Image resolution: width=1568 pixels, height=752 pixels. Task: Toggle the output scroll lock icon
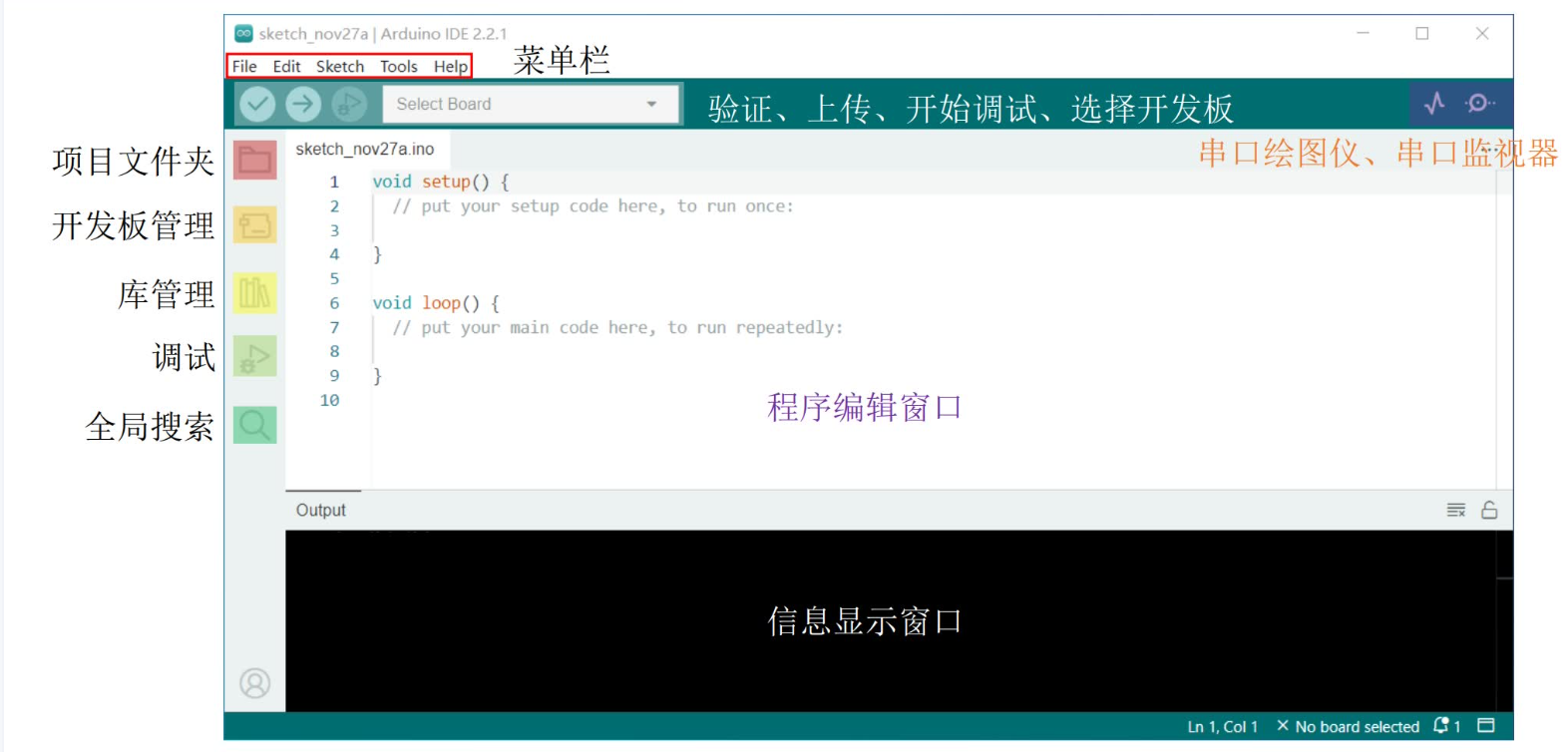click(x=1489, y=510)
